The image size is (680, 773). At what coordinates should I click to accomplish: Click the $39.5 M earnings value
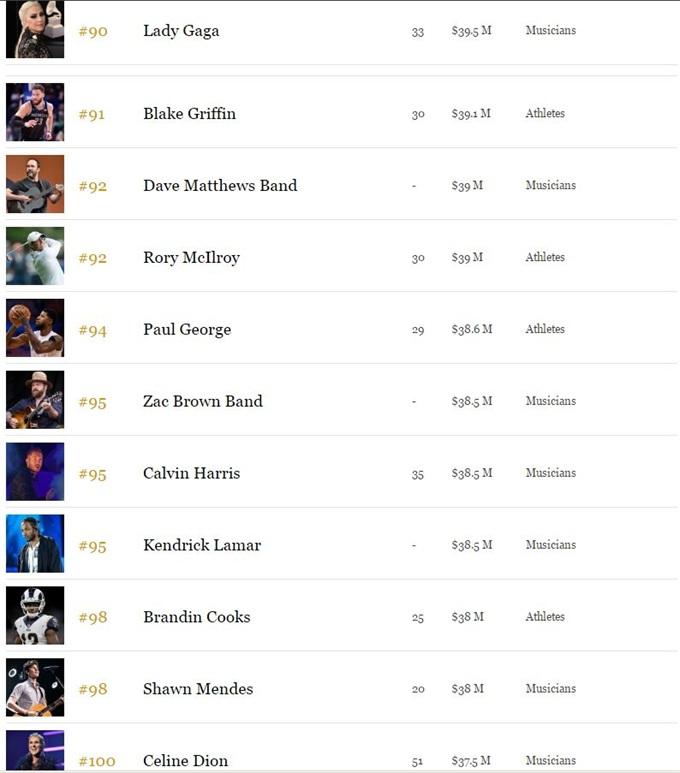[471, 31]
